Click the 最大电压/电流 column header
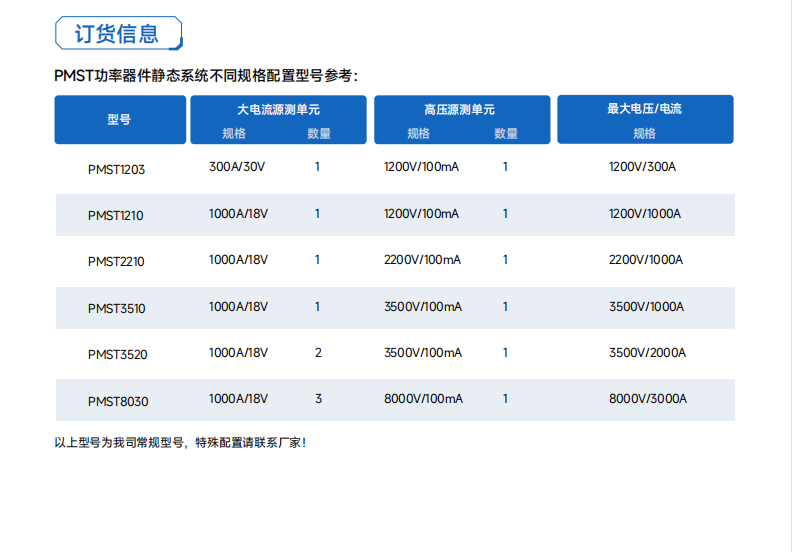Screen dimensions: 792x552 (x=645, y=109)
